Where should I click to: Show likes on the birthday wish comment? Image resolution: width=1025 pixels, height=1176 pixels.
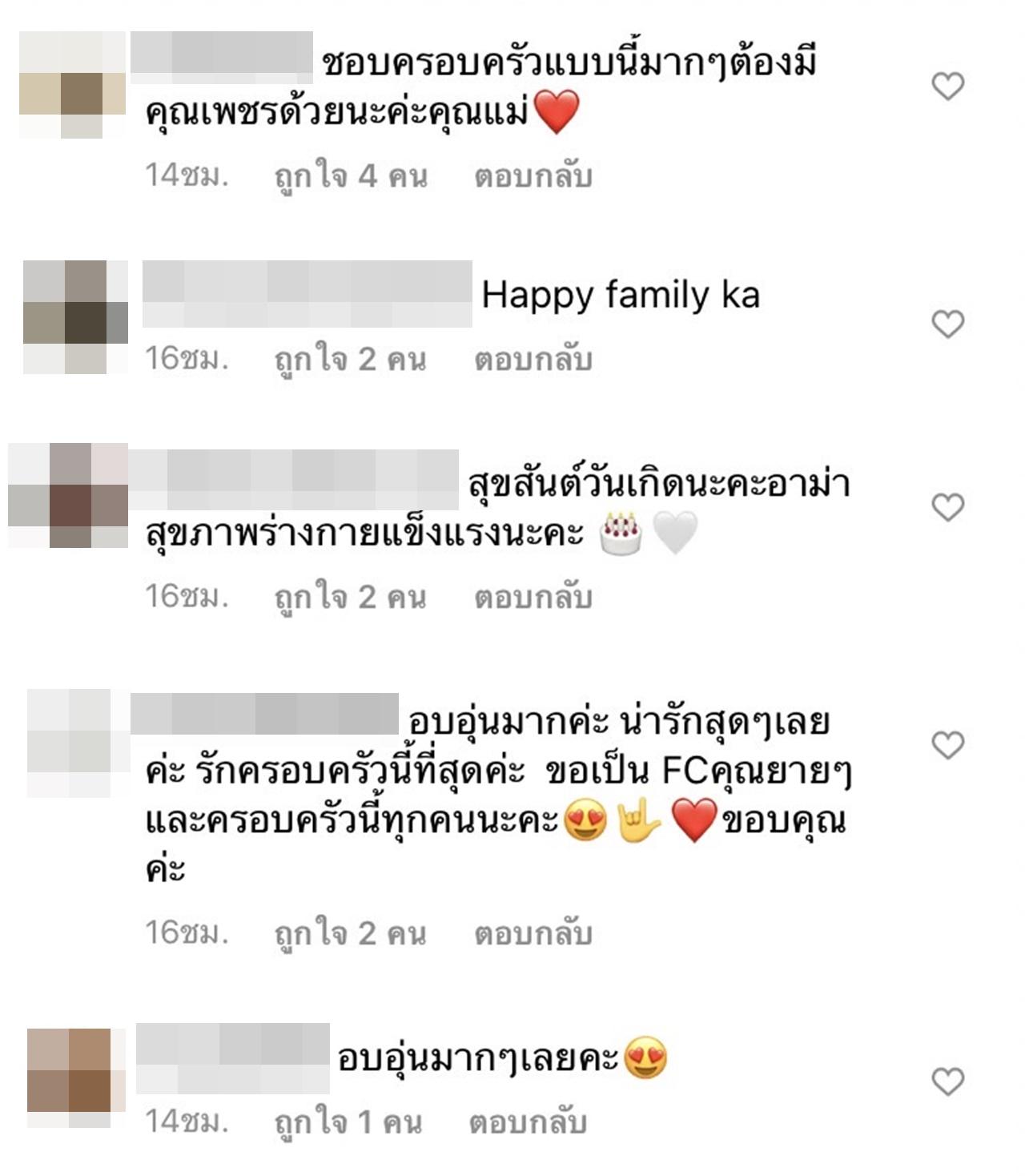(351, 598)
